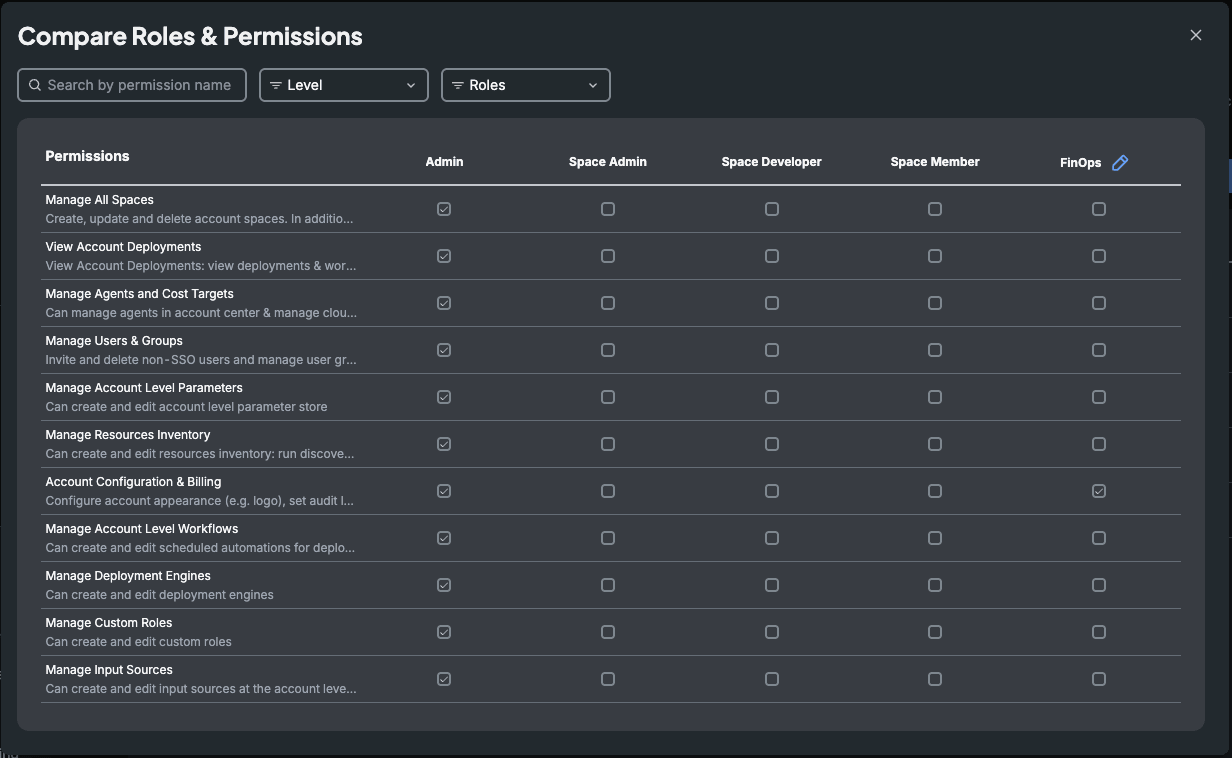Image resolution: width=1232 pixels, height=758 pixels.
Task: Toggle Space Developer checkbox for Manage Account Level Workflows
Action: (x=772, y=538)
